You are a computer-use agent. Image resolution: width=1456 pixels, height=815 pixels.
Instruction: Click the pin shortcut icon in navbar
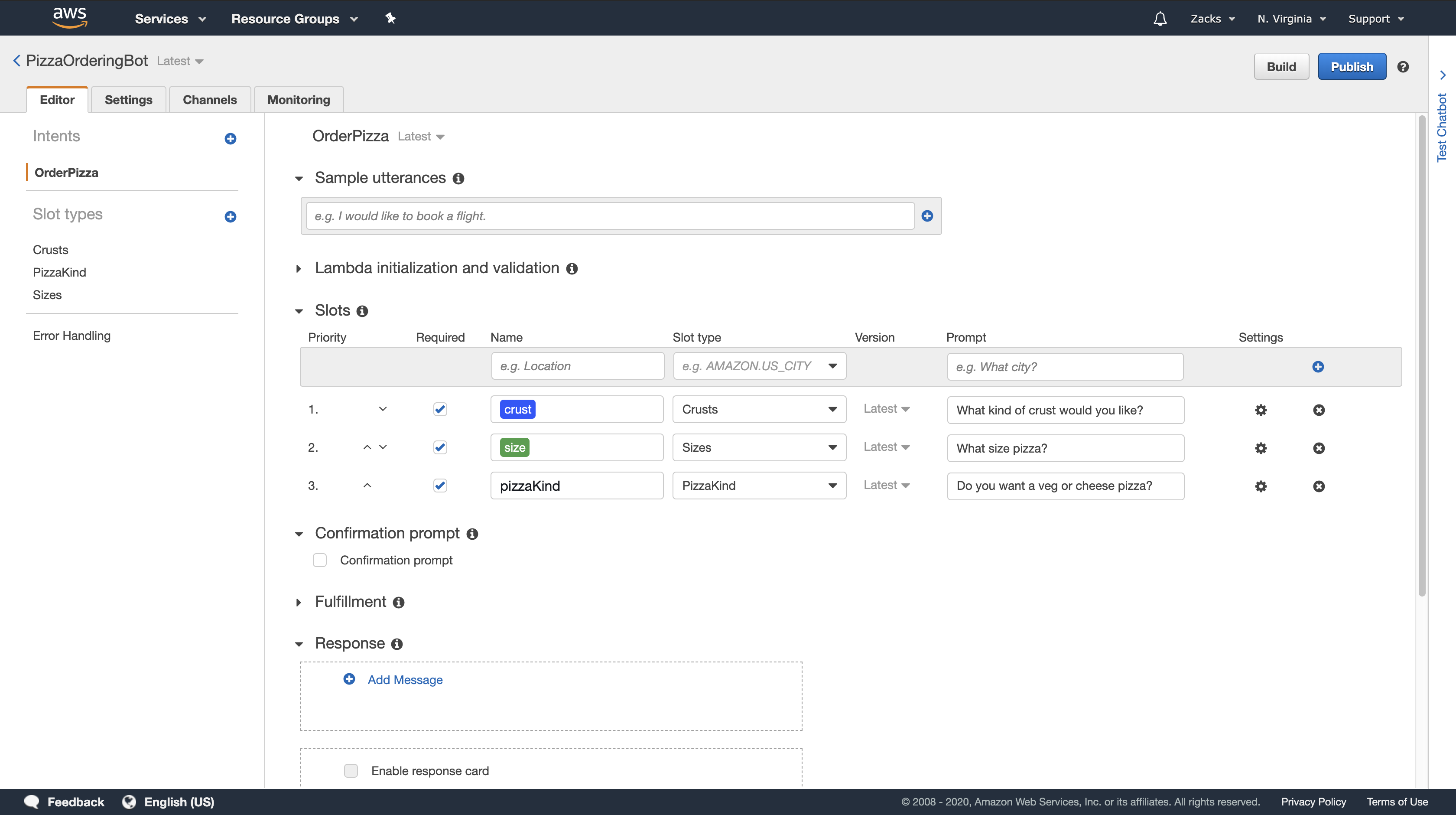point(390,18)
